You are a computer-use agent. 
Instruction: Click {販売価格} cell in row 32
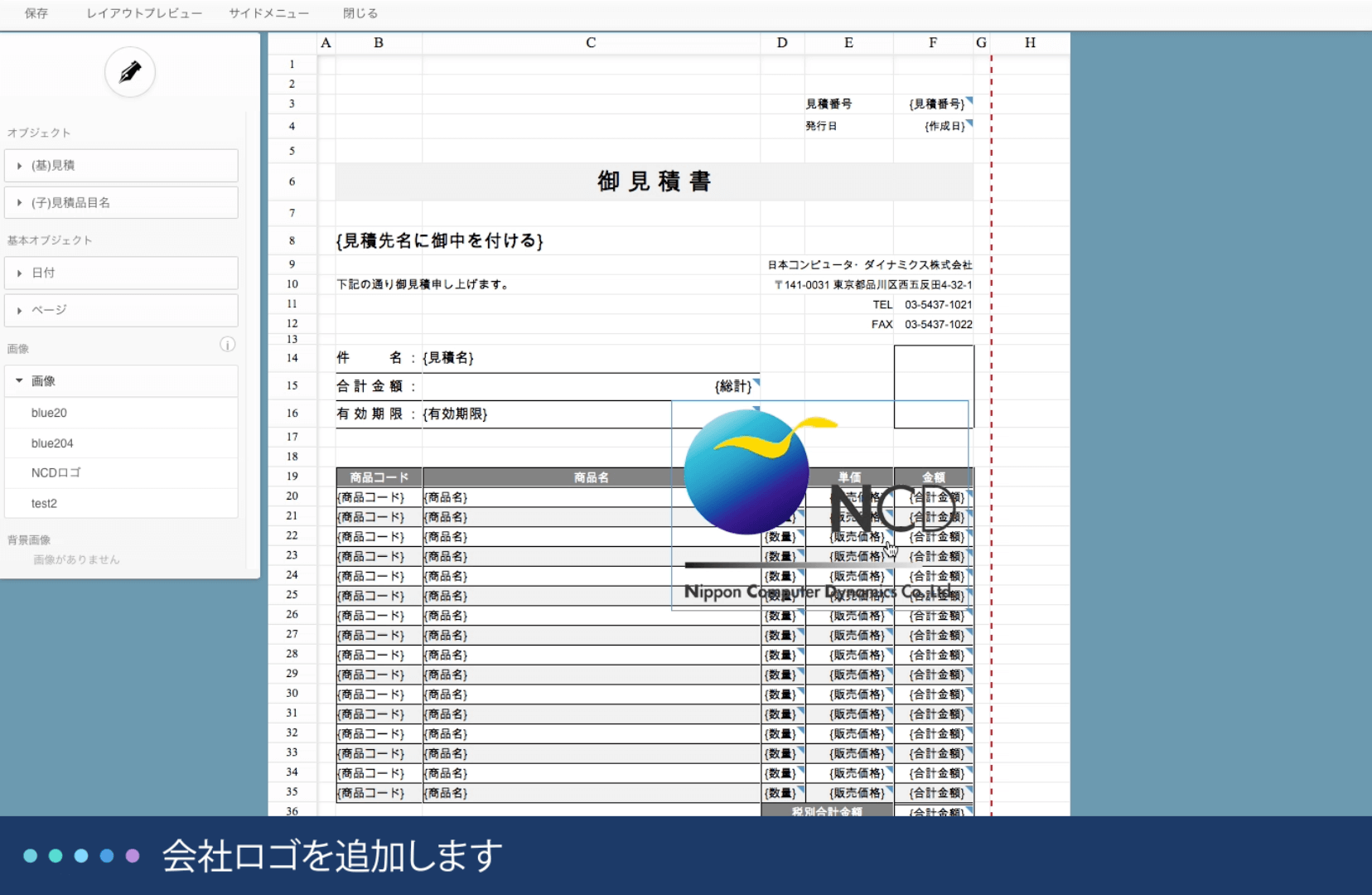pyautogui.click(x=849, y=733)
